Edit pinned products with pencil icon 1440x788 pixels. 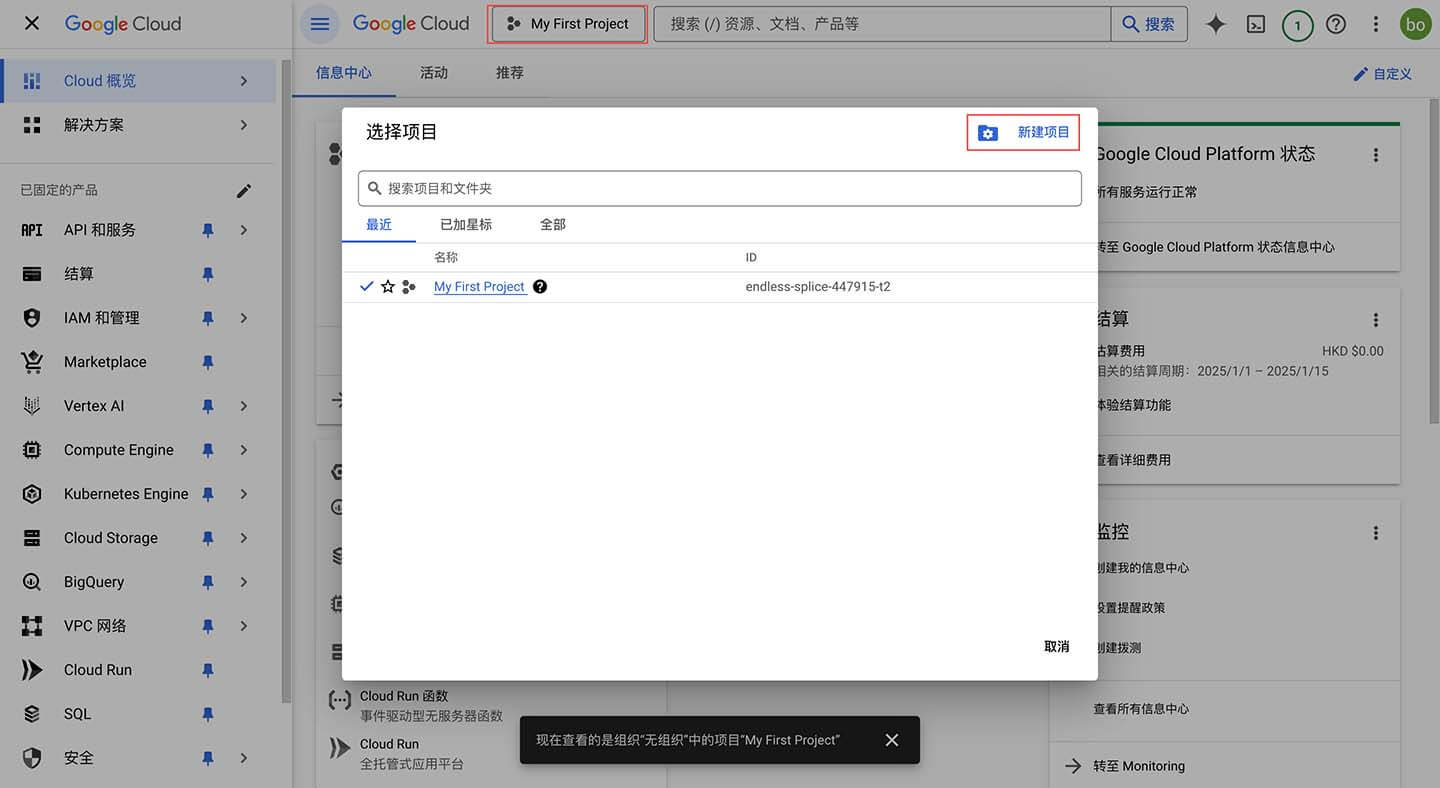[244, 190]
